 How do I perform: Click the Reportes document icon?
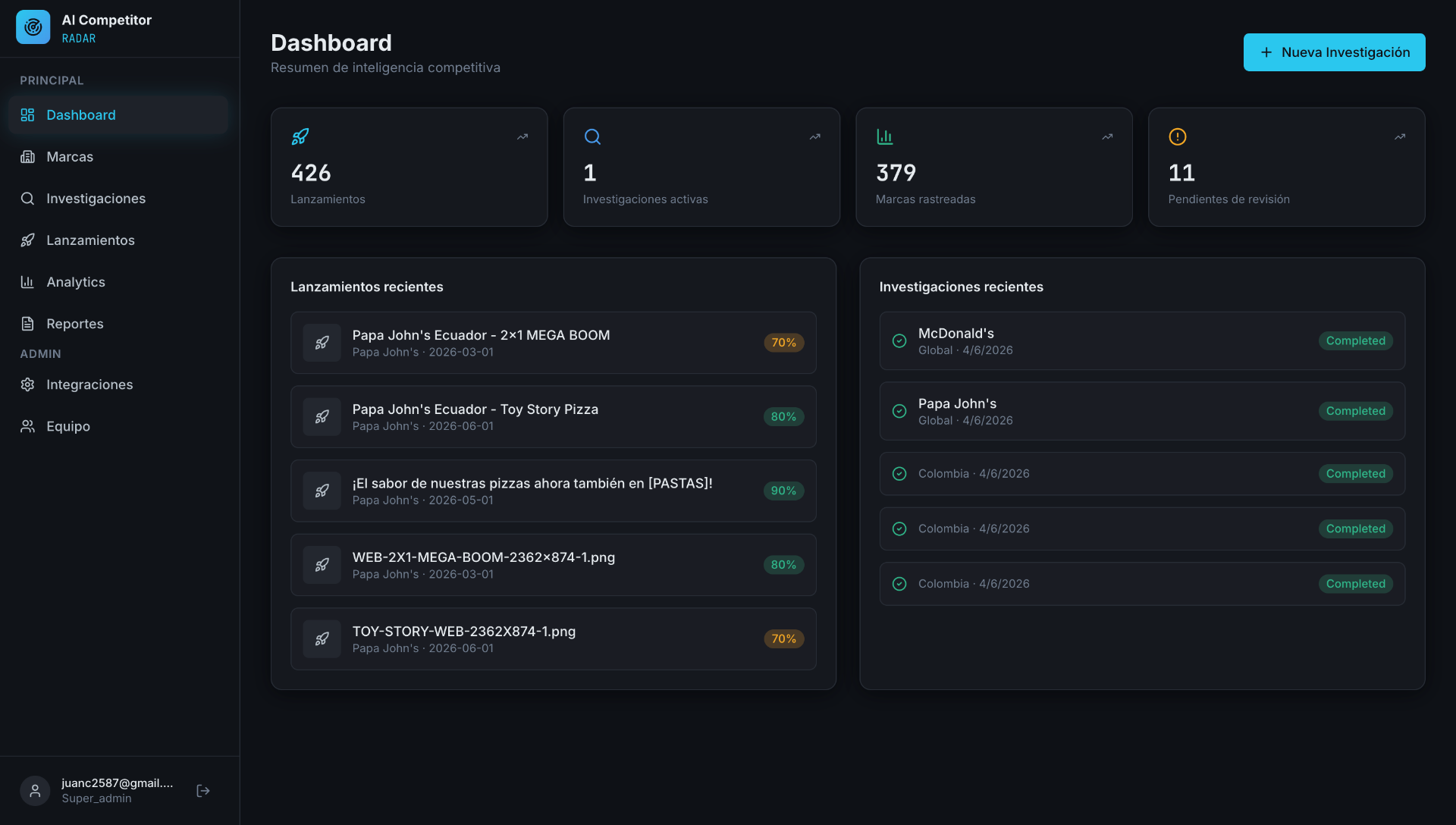click(x=27, y=324)
